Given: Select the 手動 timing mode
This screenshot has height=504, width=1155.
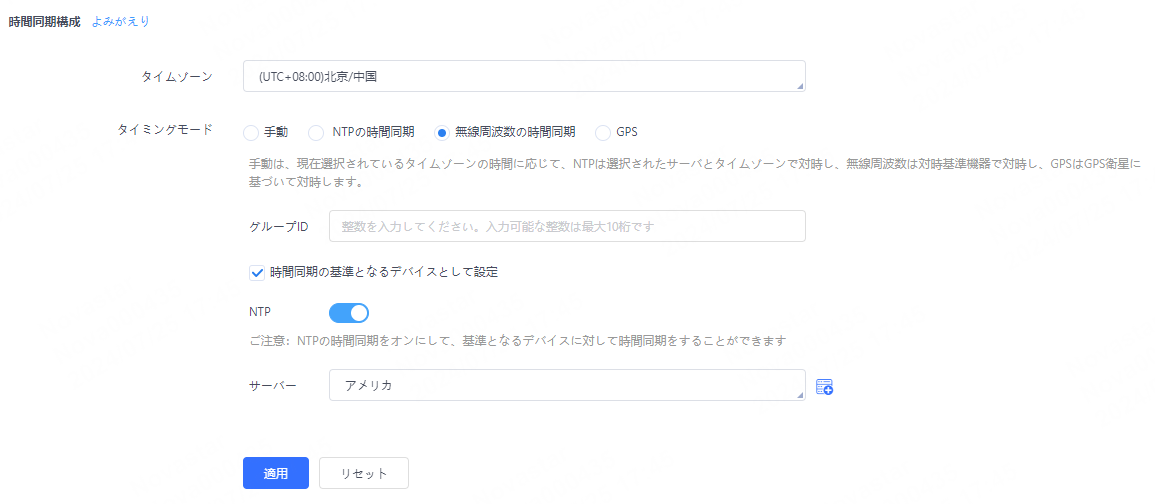Looking at the screenshot, I should coord(251,132).
